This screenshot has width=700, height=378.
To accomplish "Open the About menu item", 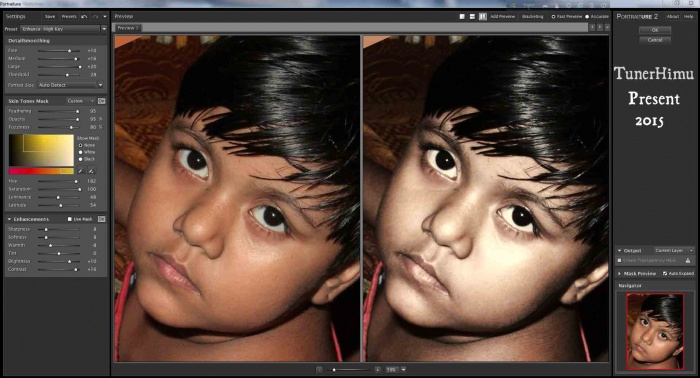I will tap(673, 17).
